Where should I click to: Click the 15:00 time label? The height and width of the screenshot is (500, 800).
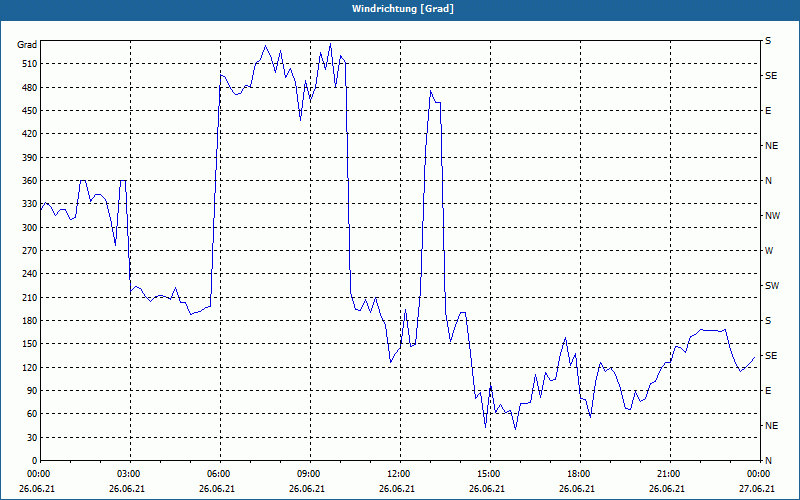click(x=487, y=474)
